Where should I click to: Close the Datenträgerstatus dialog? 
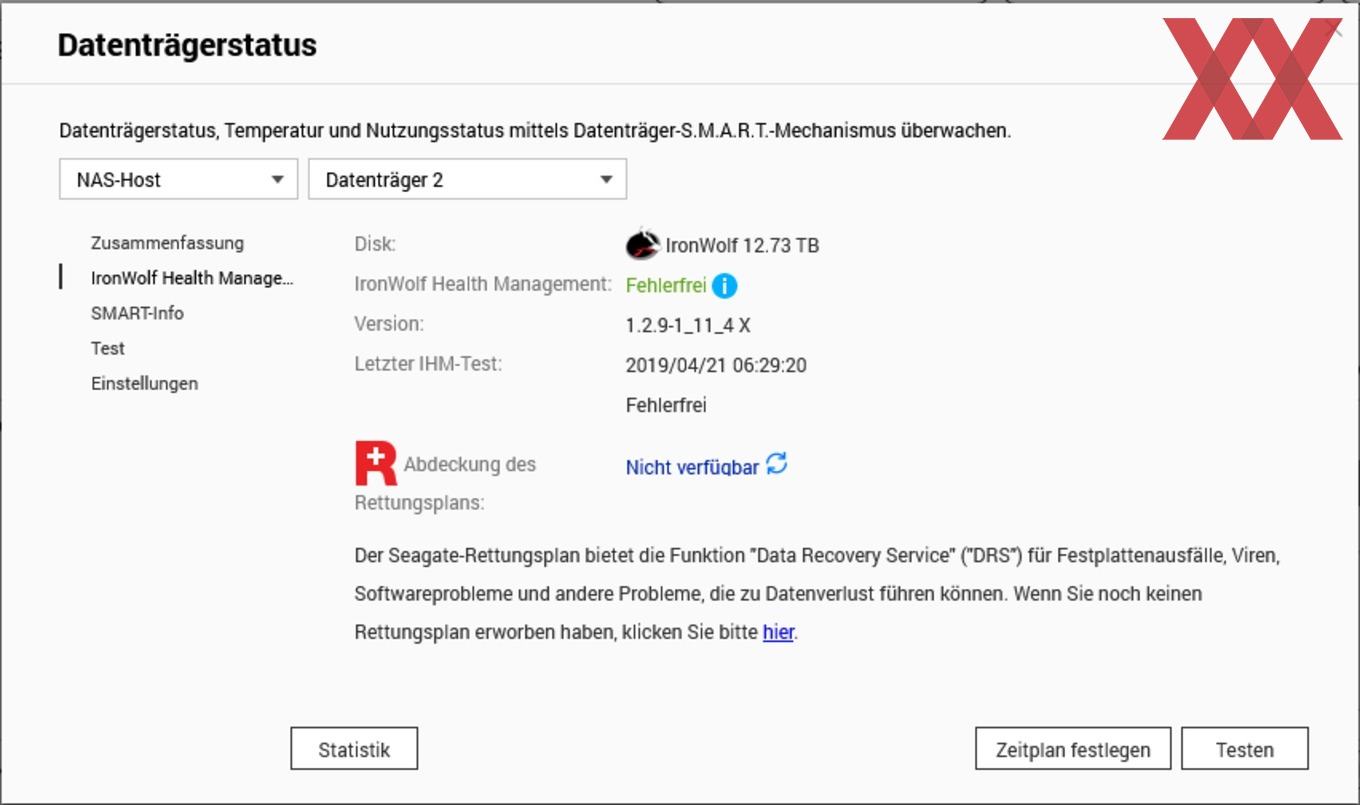tap(1334, 30)
